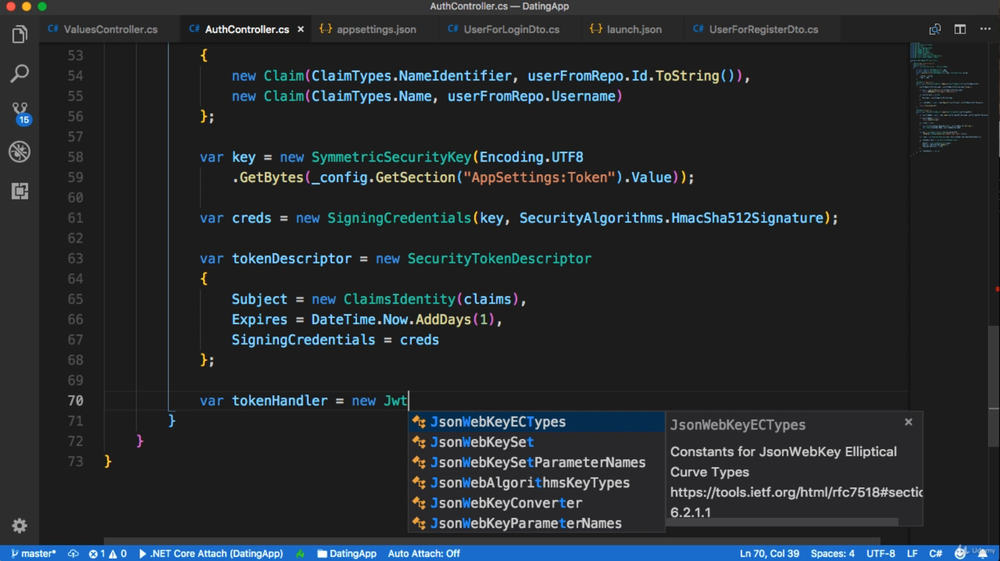
Task: Jump to code via the minimap
Action: 949,99
